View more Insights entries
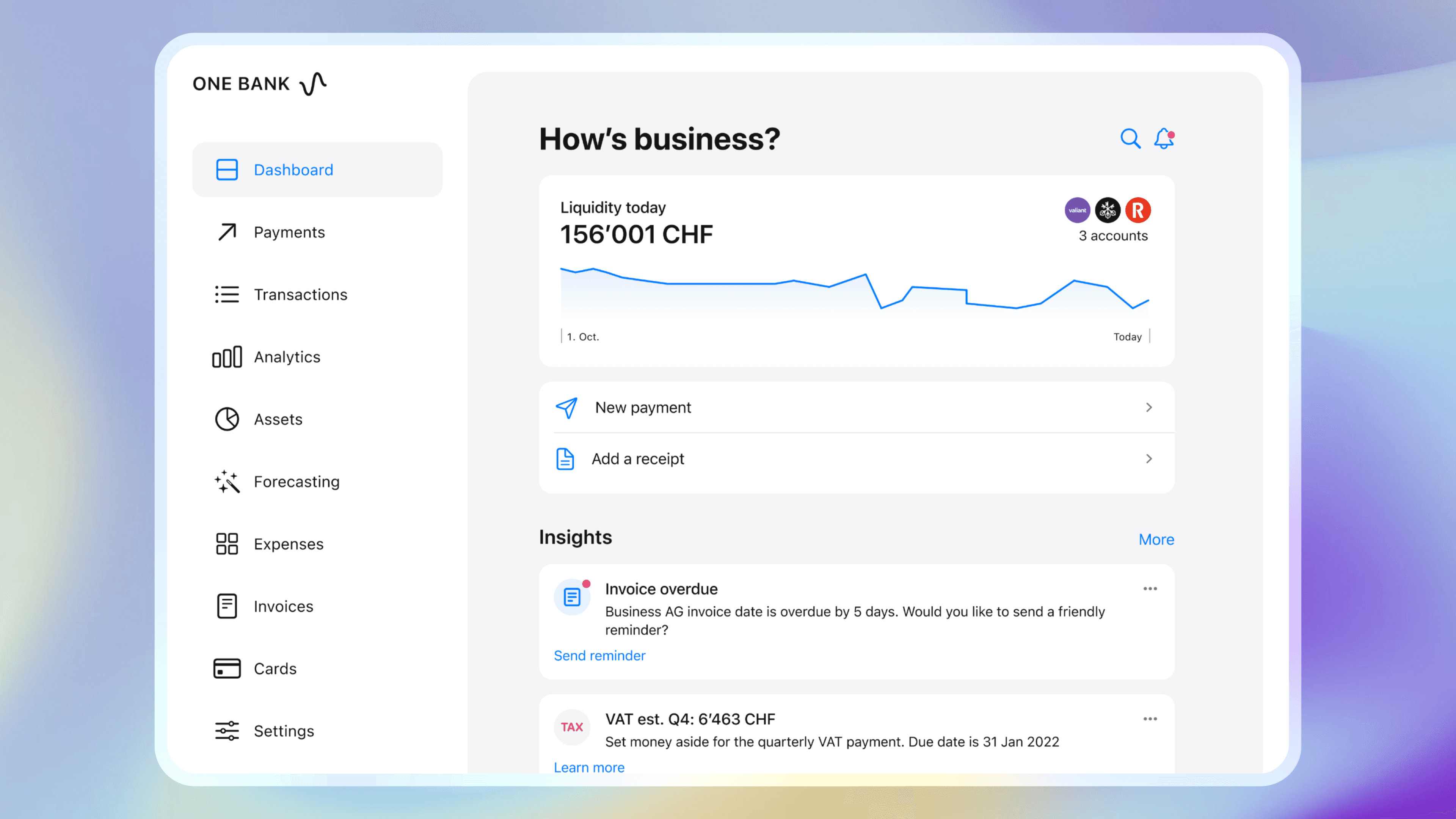 [x=1156, y=539]
